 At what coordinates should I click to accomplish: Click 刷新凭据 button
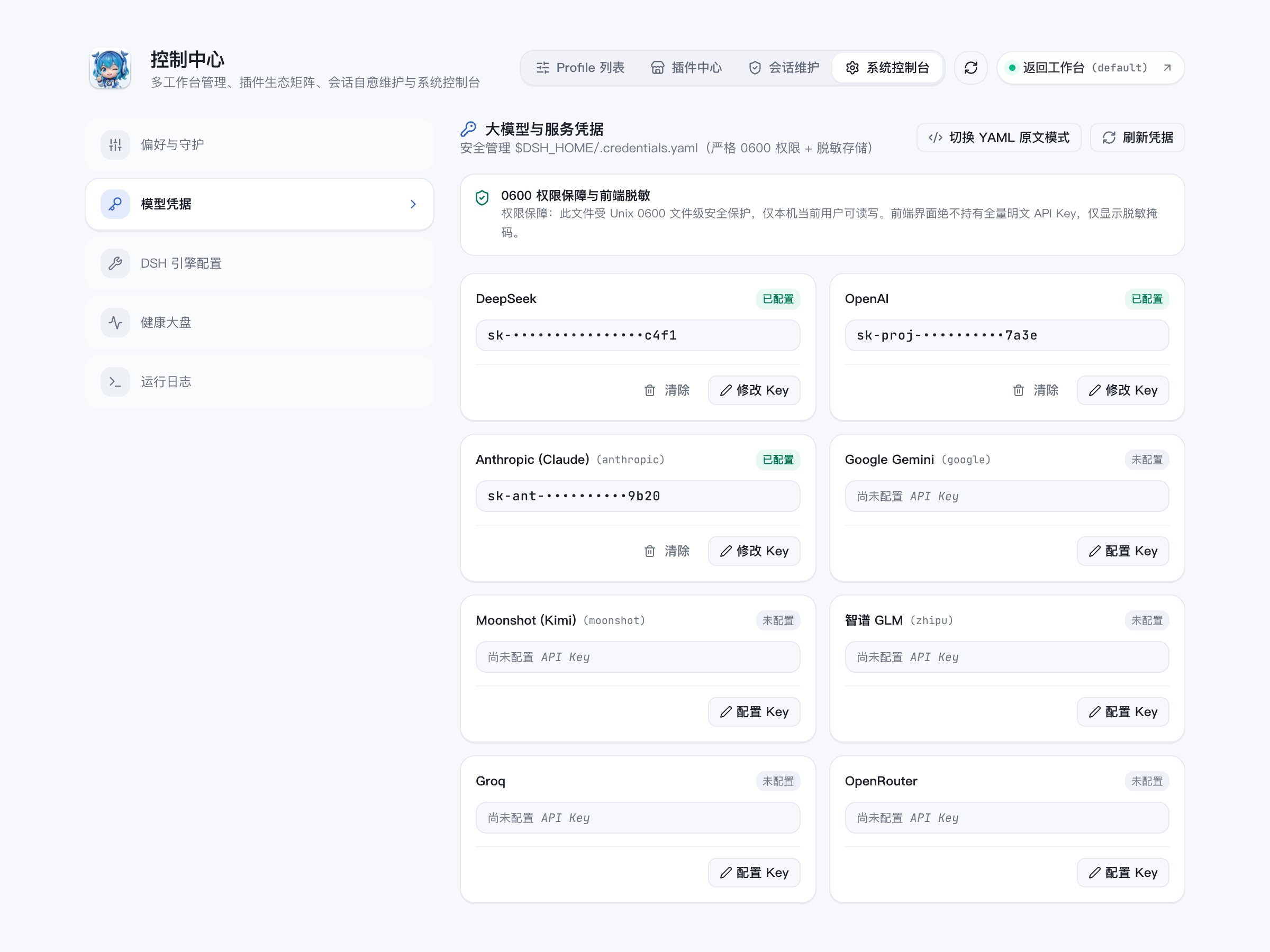(1137, 138)
